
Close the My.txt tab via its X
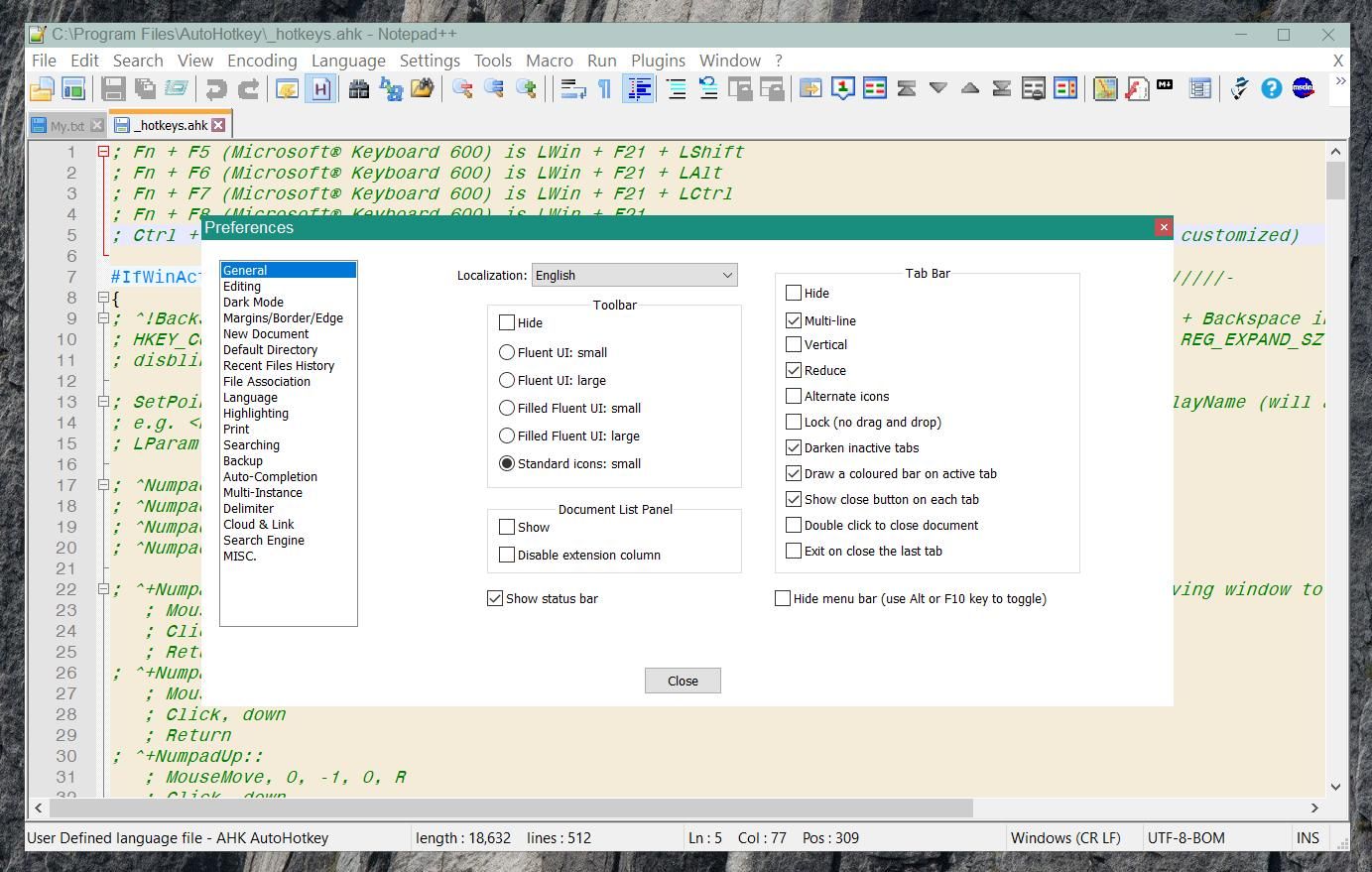pyautogui.click(x=96, y=125)
